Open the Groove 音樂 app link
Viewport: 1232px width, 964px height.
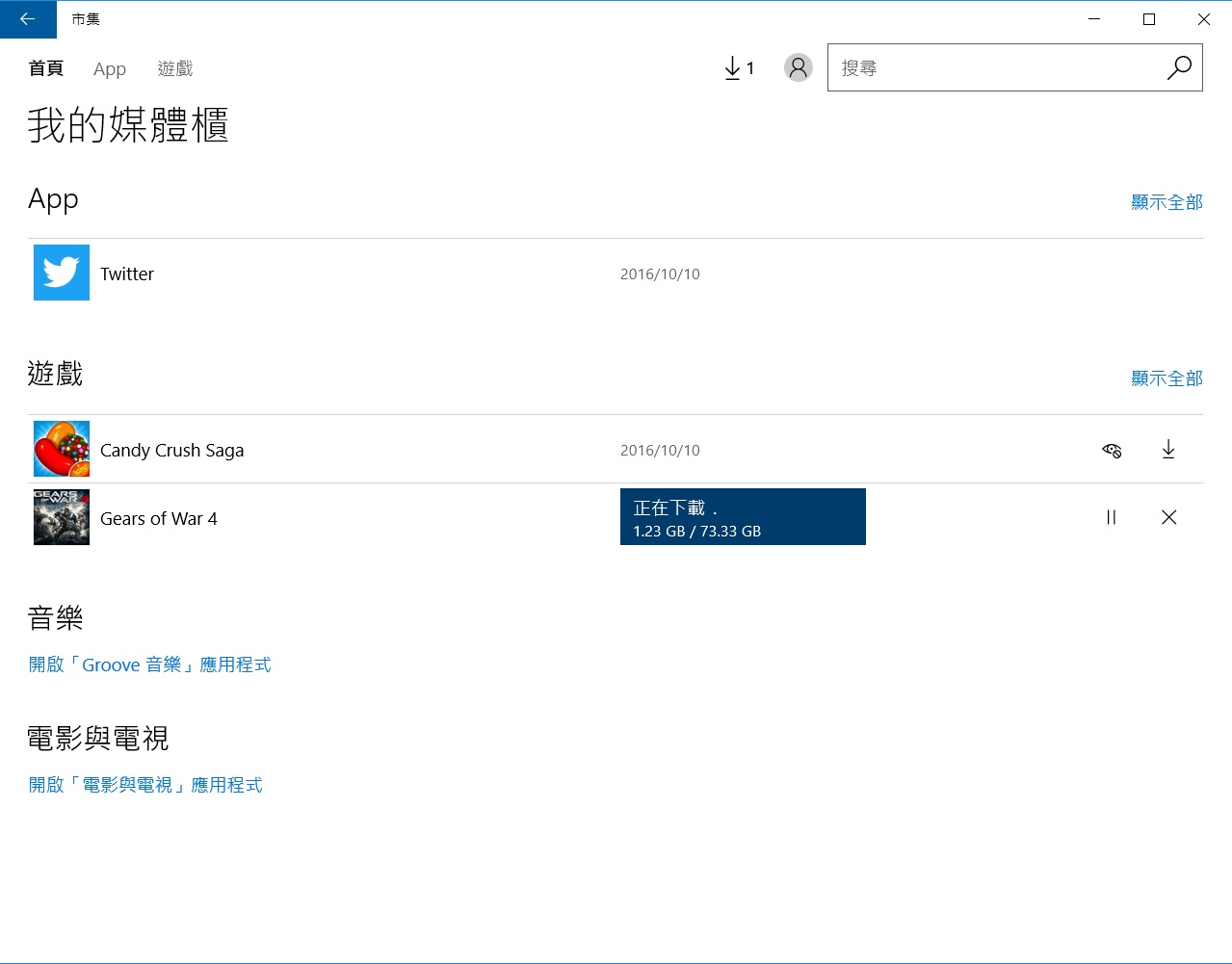[149, 664]
